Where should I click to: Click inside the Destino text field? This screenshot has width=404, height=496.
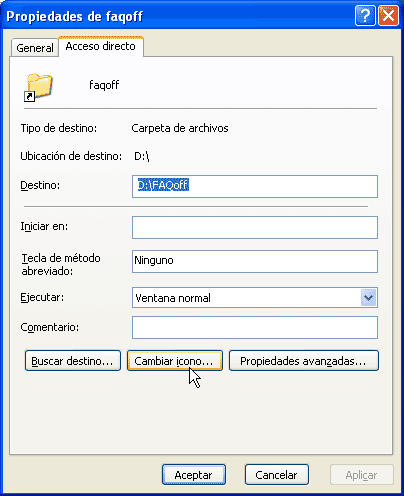255,186
